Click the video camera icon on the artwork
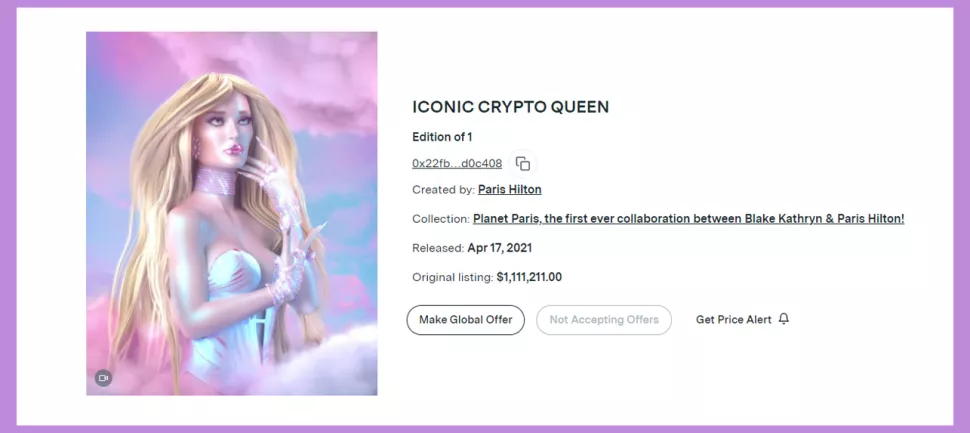 point(103,378)
